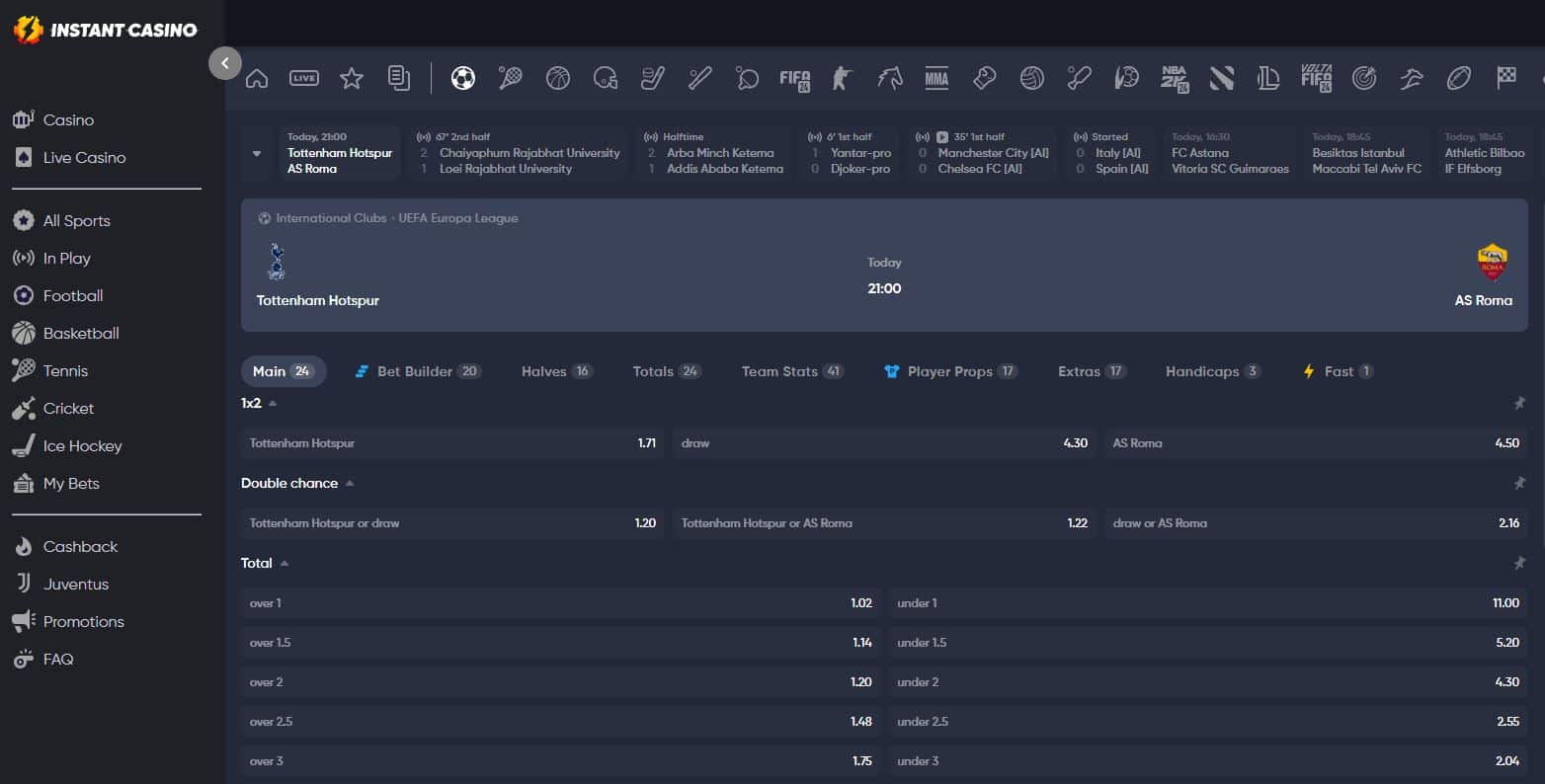This screenshot has height=784, width=1545.
Task: Select baseball bat sport icon
Action: (x=700, y=78)
